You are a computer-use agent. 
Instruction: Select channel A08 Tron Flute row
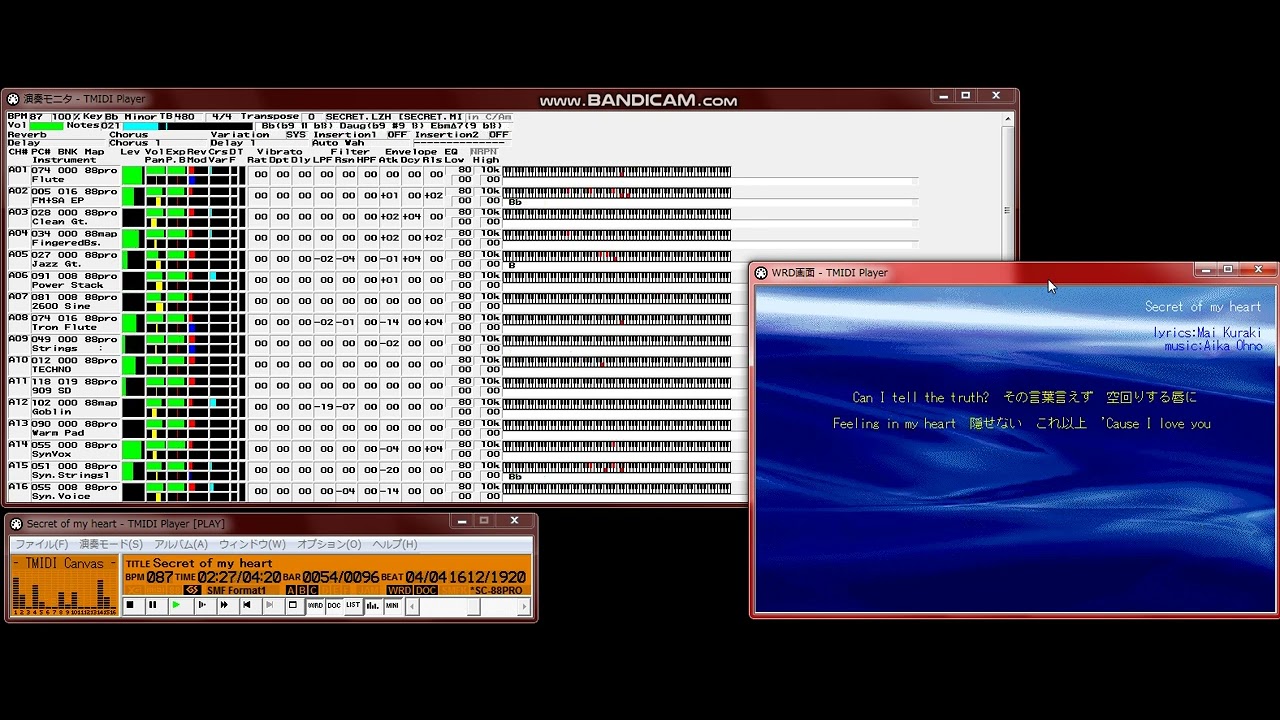pos(369,322)
